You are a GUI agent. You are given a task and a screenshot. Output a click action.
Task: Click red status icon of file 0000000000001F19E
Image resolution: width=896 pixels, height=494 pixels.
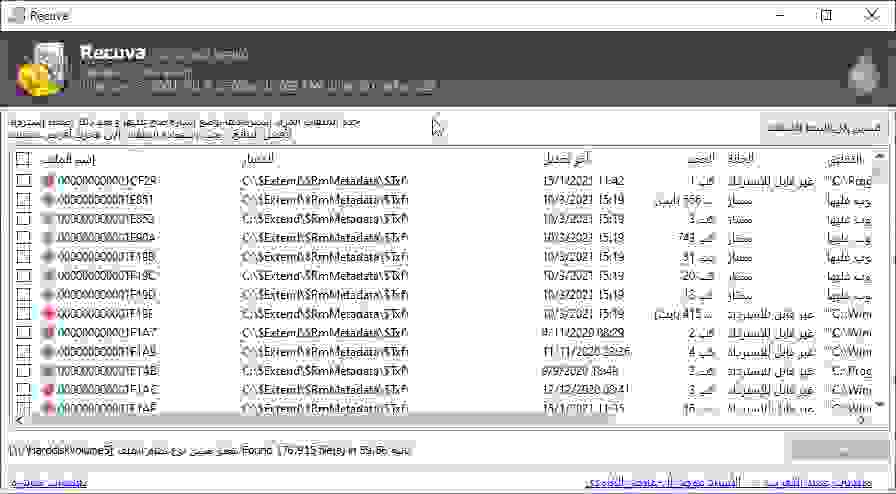point(48,313)
